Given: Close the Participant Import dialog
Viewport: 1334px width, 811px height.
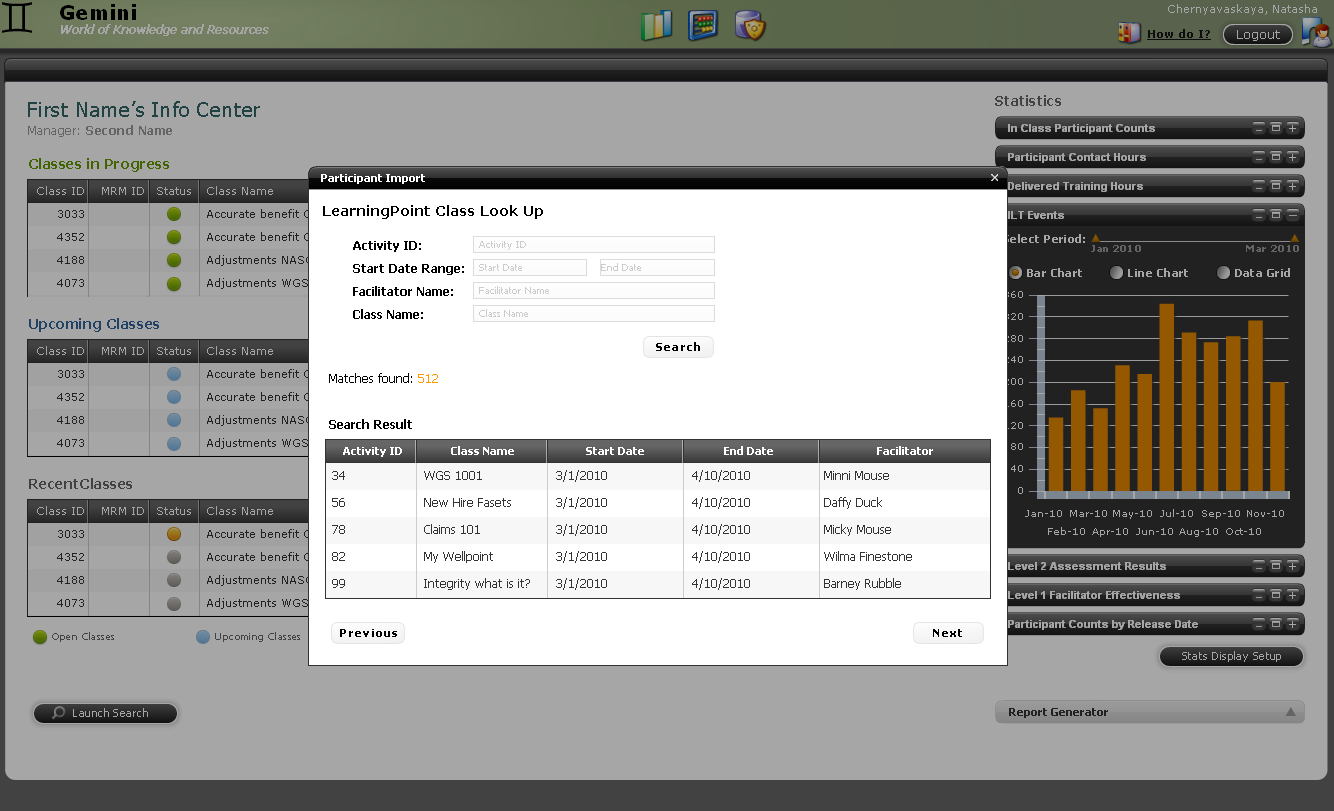Looking at the screenshot, I should click(x=994, y=177).
